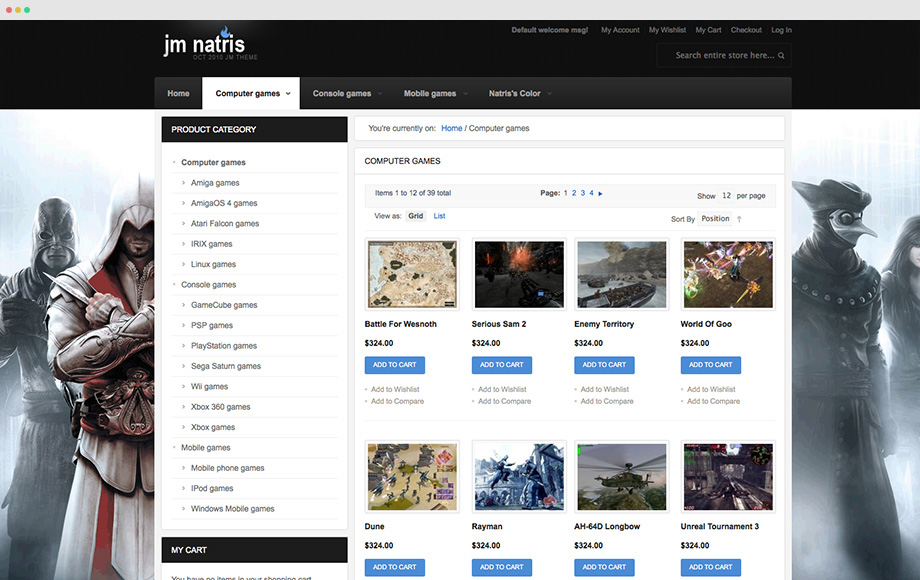
Task: Open Mobile phone games category
Action: pyautogui.click(x=228, y=469)
